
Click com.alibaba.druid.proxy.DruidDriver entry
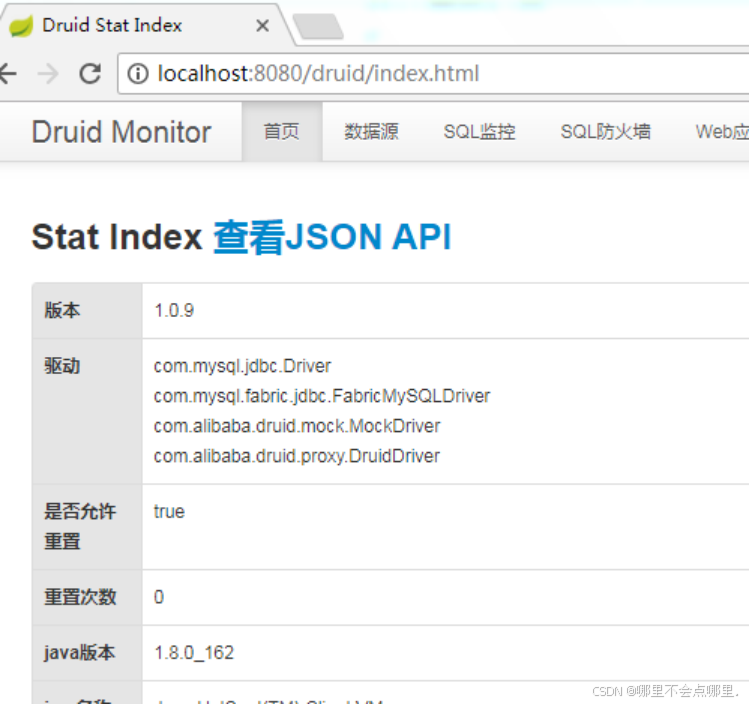(297, 456)
